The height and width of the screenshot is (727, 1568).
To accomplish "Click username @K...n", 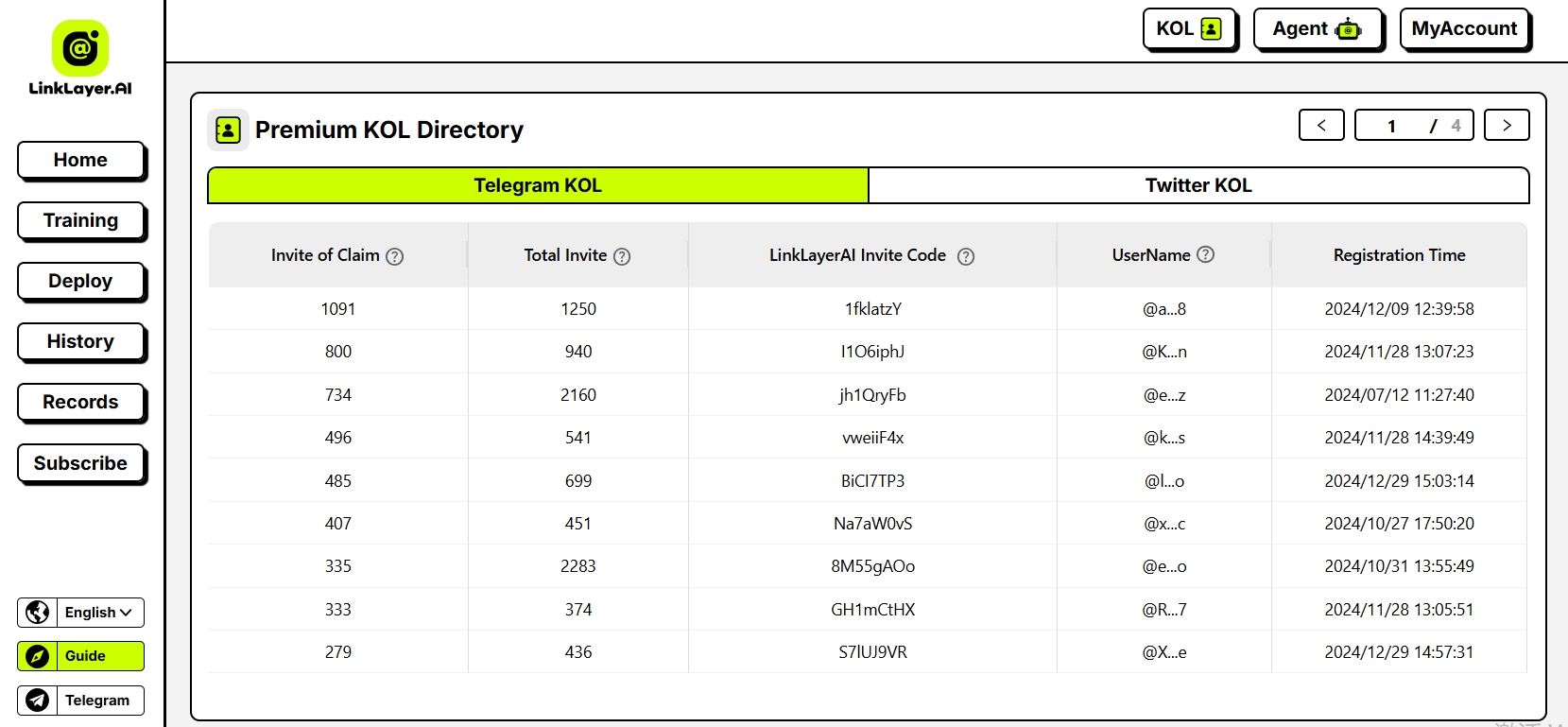I will tap(1164, 352).
